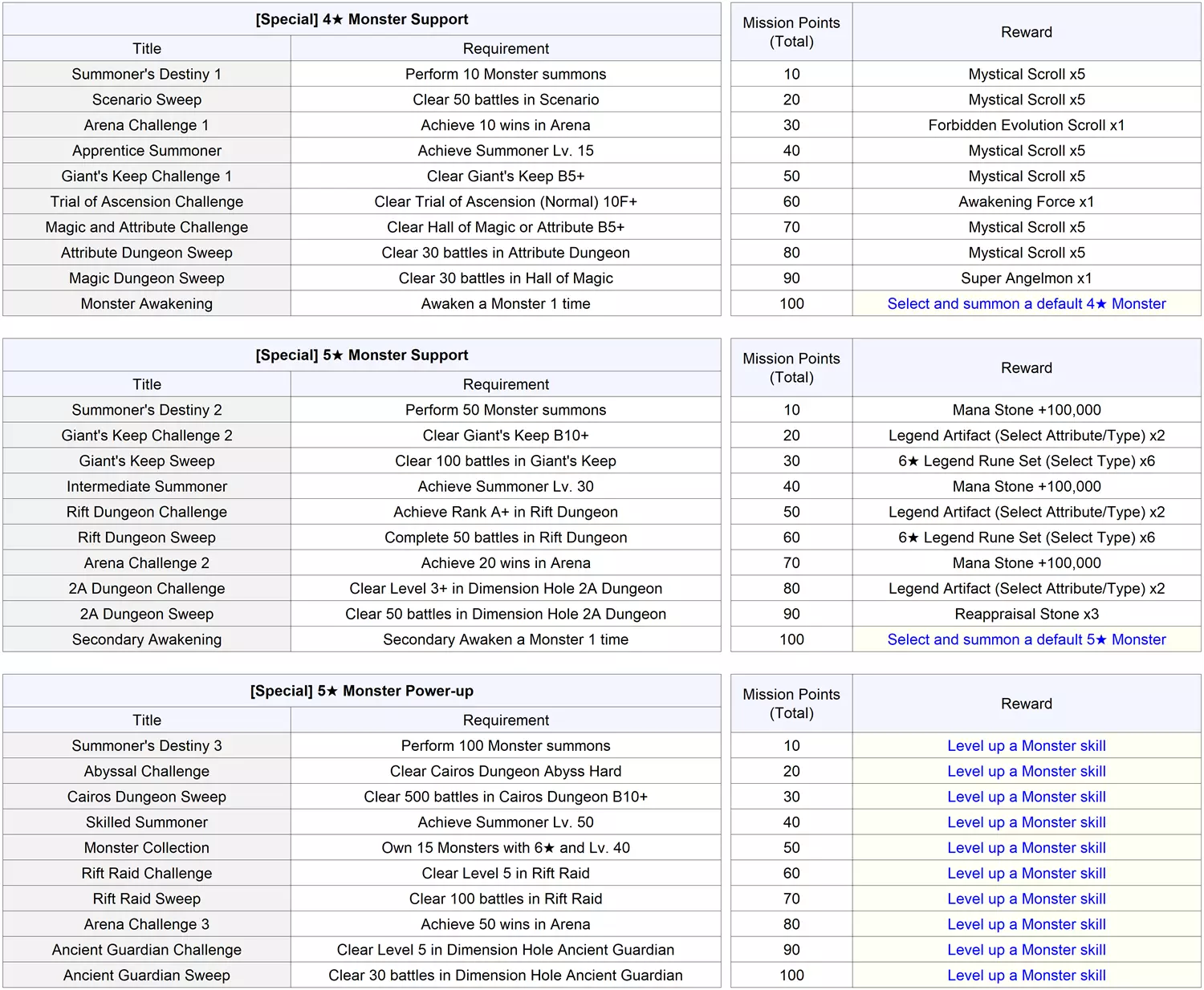Open the 'Level up a Monster skill' link beside 100 points
Screen dimensions: 1204x990
point(1026,976)
